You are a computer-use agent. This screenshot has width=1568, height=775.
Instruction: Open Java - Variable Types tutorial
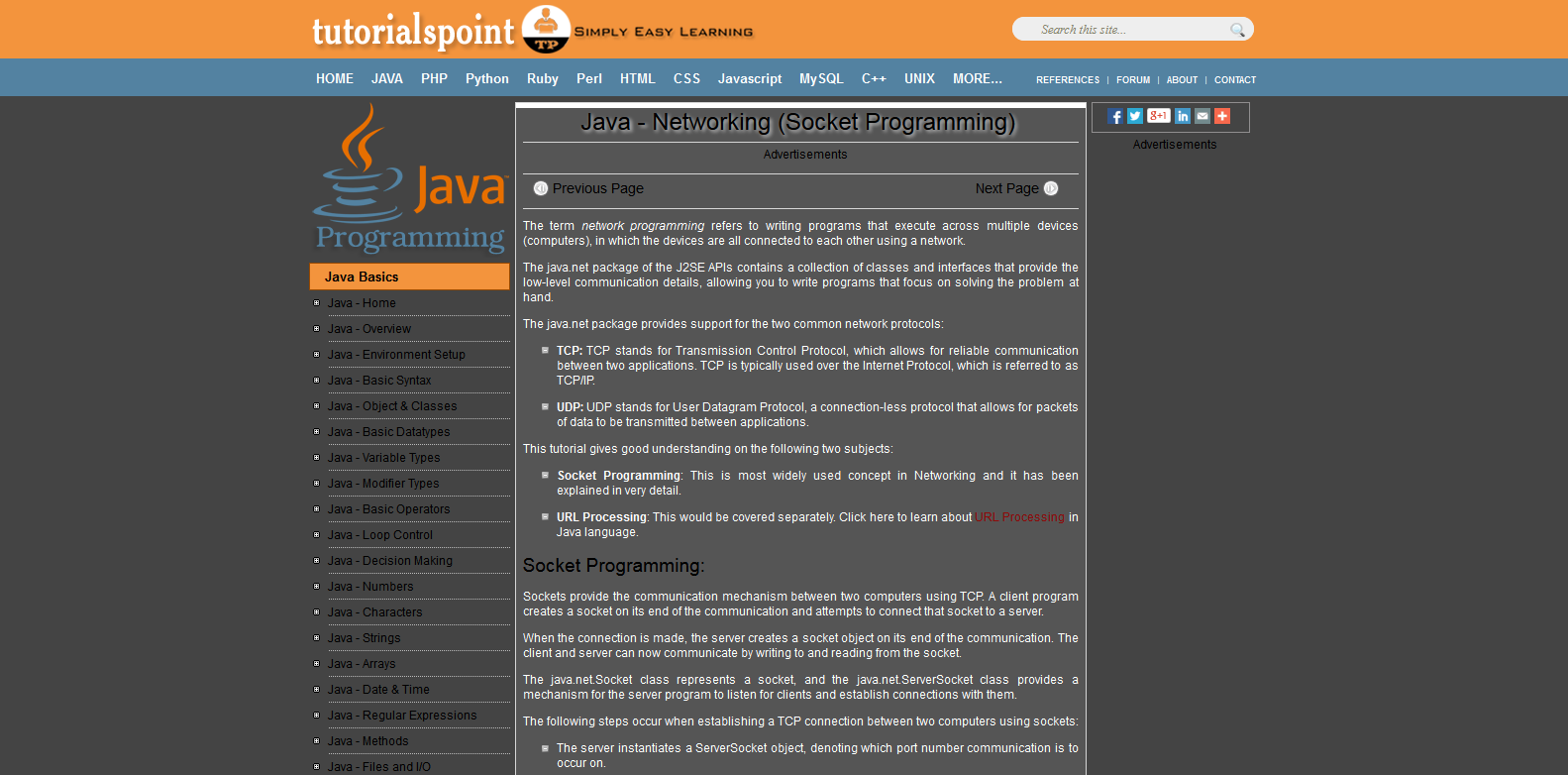[x=384, y=458]
